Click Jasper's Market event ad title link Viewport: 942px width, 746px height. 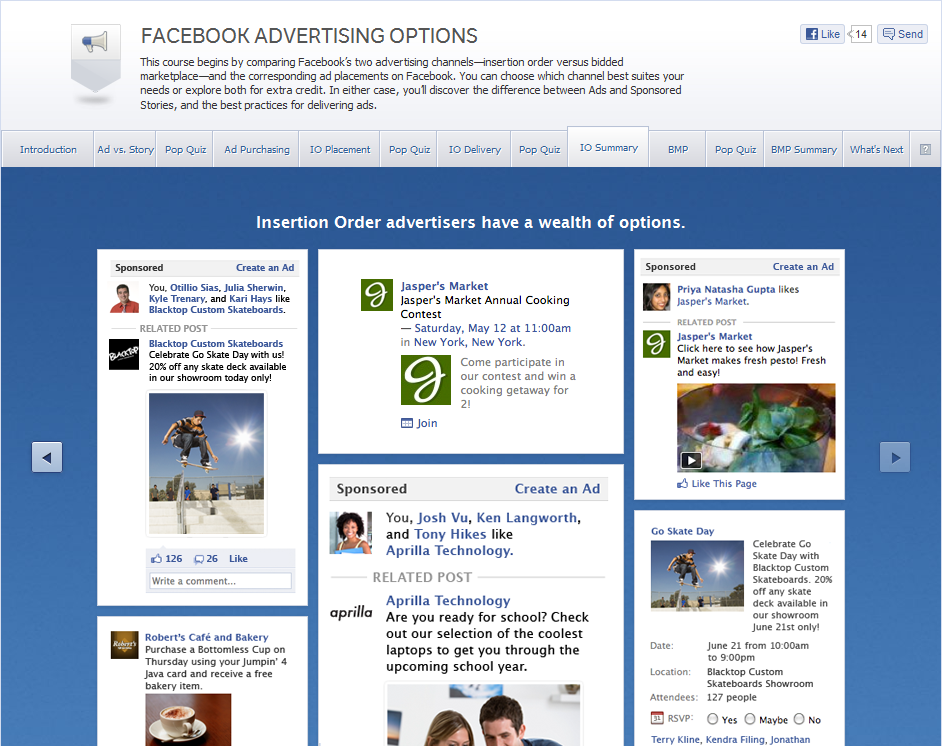444,286
